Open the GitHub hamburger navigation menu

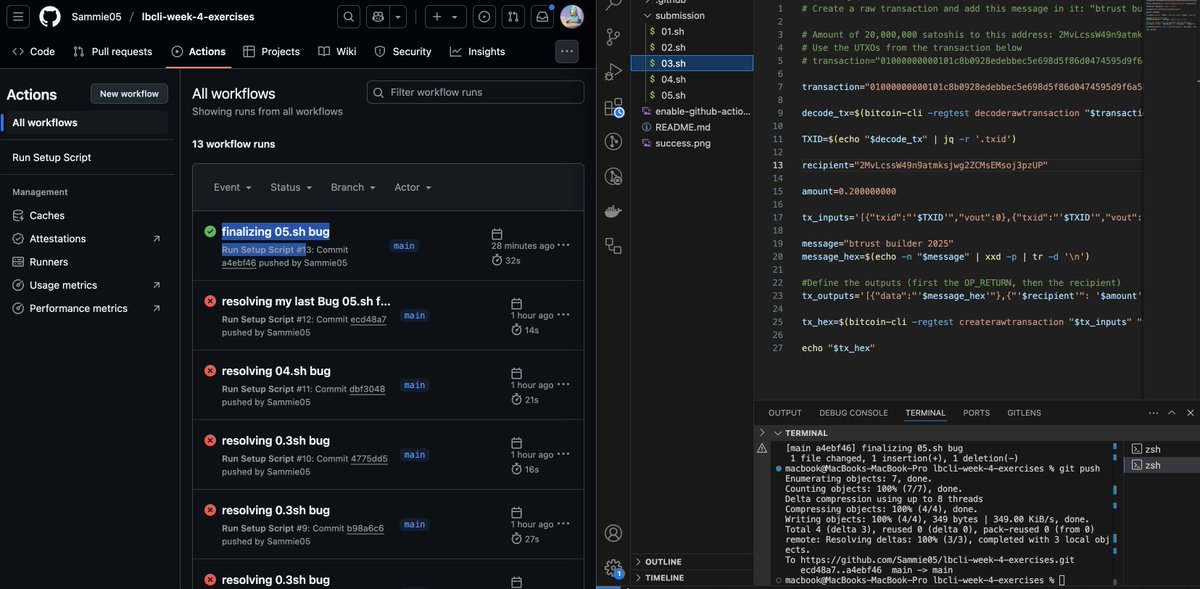(x=20, y=17)
